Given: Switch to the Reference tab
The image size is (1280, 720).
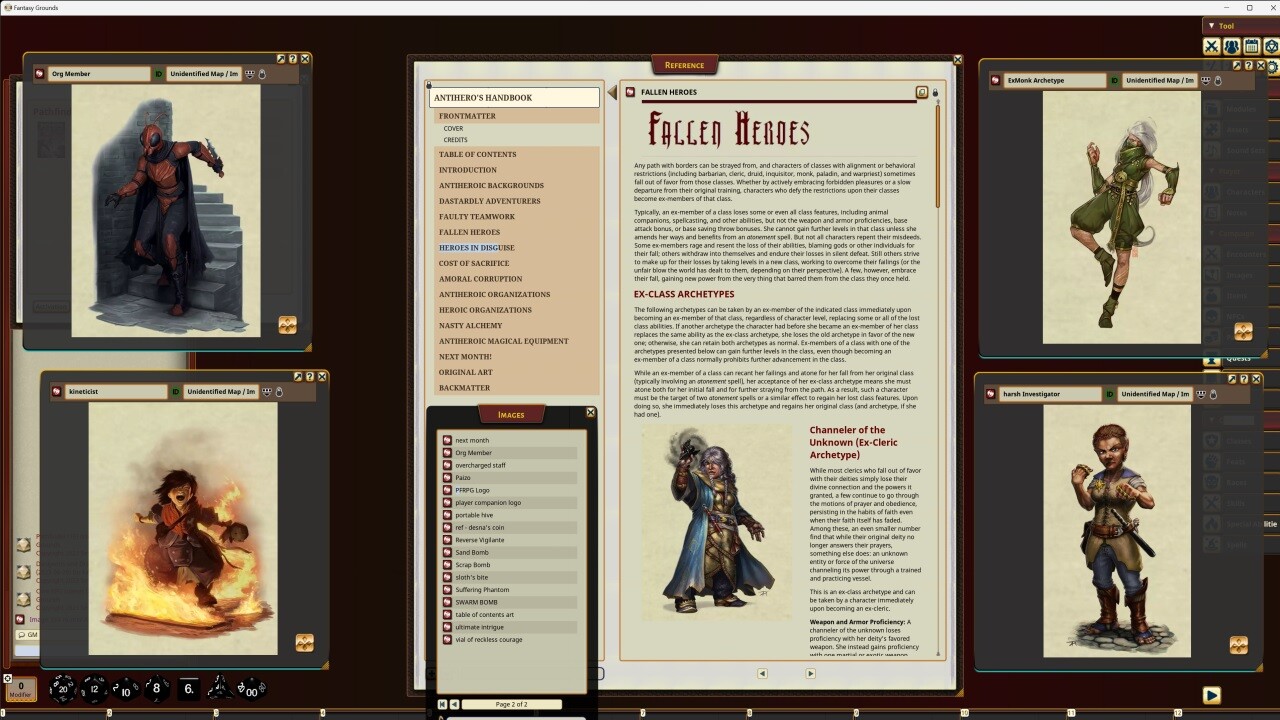Looking at the screenshot, I should [x=684, y=64].
